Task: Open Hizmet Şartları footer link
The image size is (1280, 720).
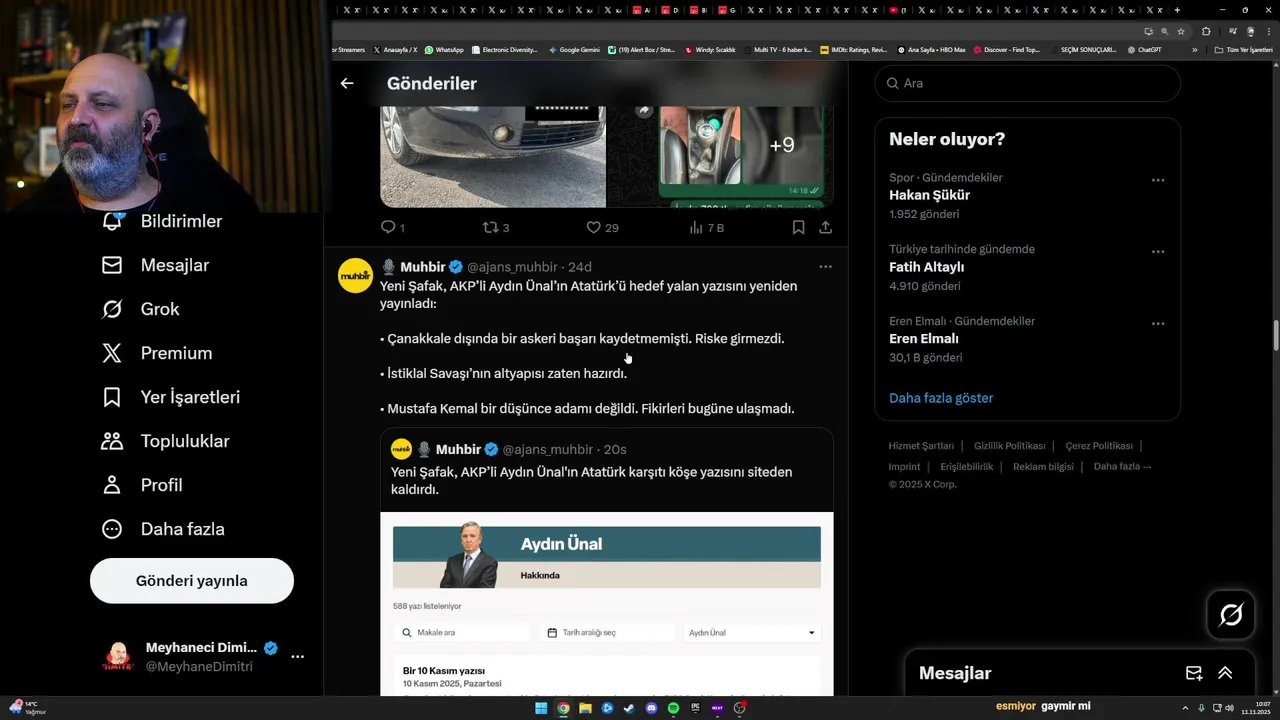Action: point(921,446)
